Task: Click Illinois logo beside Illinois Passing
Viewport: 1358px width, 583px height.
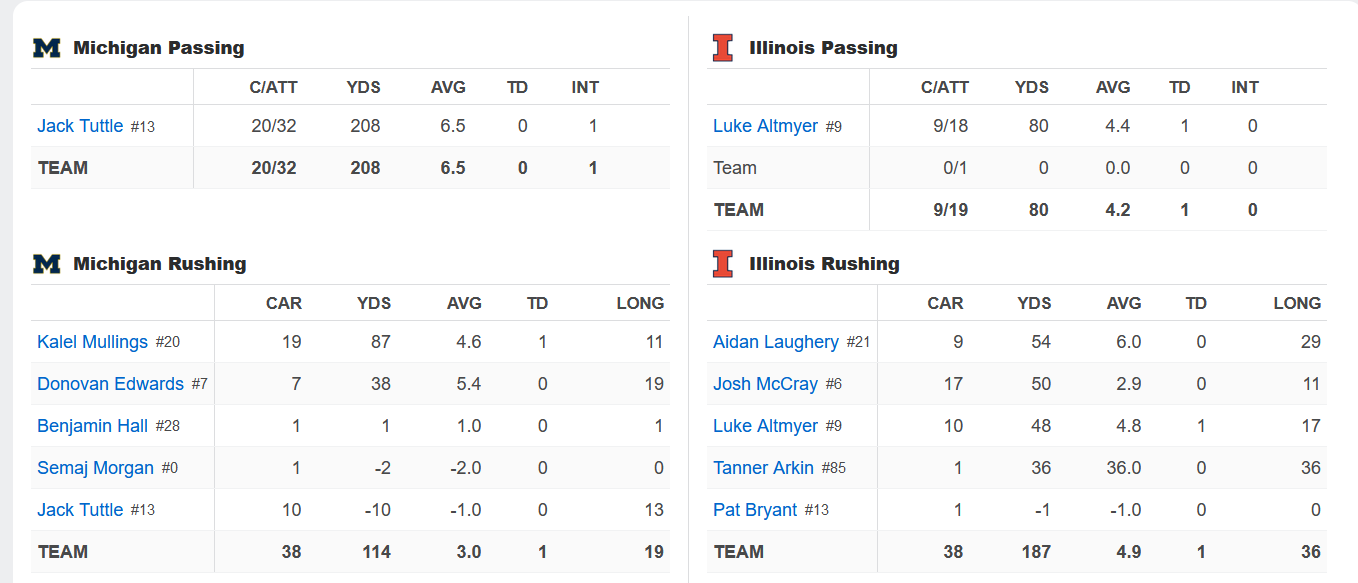Action: click(722, 48)
